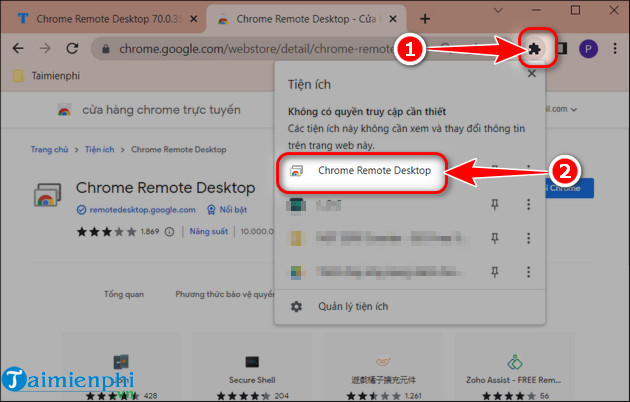Open the tab search dropdown arrow

tap(498, 10)
